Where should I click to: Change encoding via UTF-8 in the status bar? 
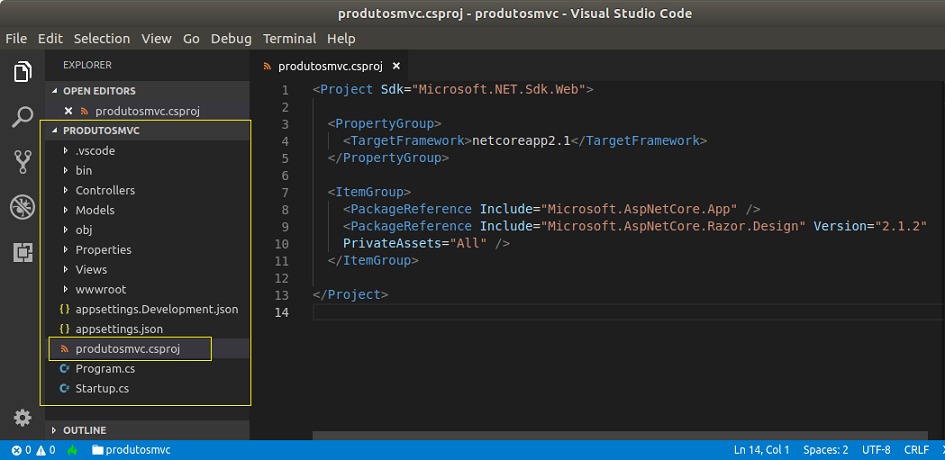(876, 450)
